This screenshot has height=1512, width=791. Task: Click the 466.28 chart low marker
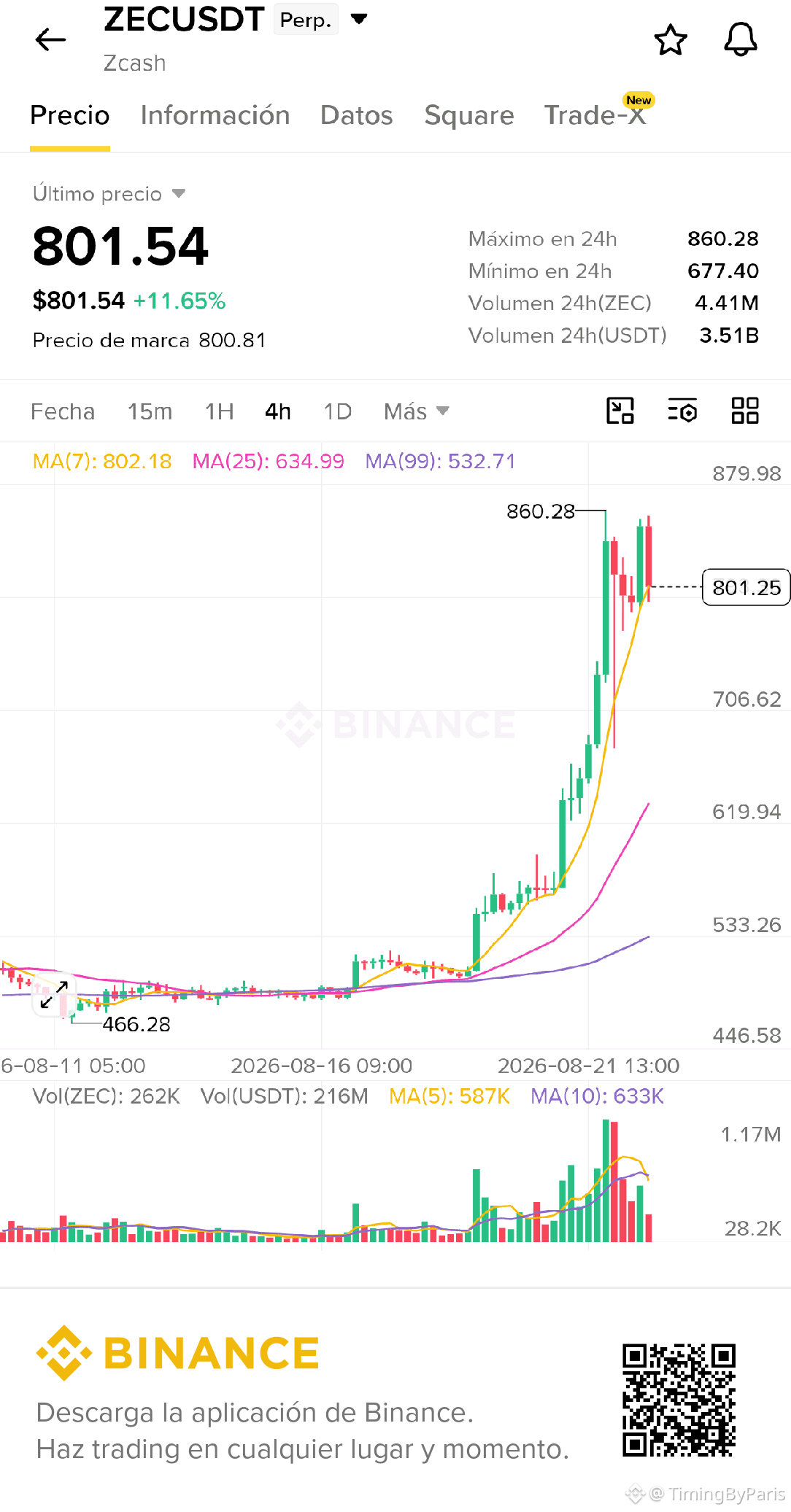(x=136, y=1024)
